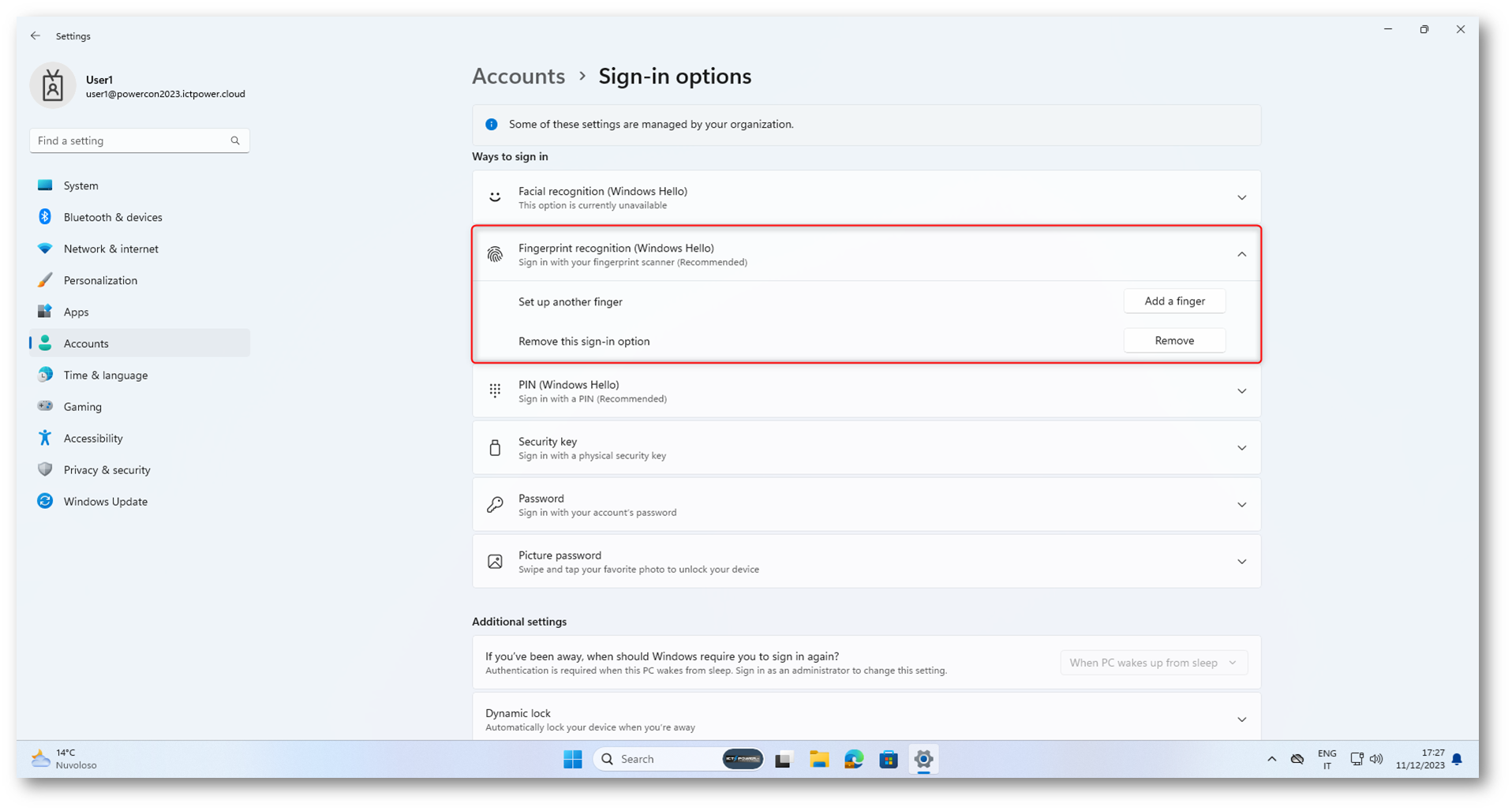Open Task View from the taskbar
This screenshot has width=1512, height=811.
(783, 759)
